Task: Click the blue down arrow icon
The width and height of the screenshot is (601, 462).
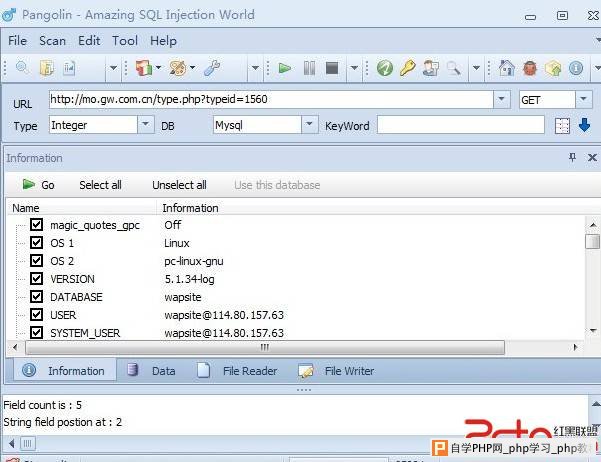Action: click(585, 125)
